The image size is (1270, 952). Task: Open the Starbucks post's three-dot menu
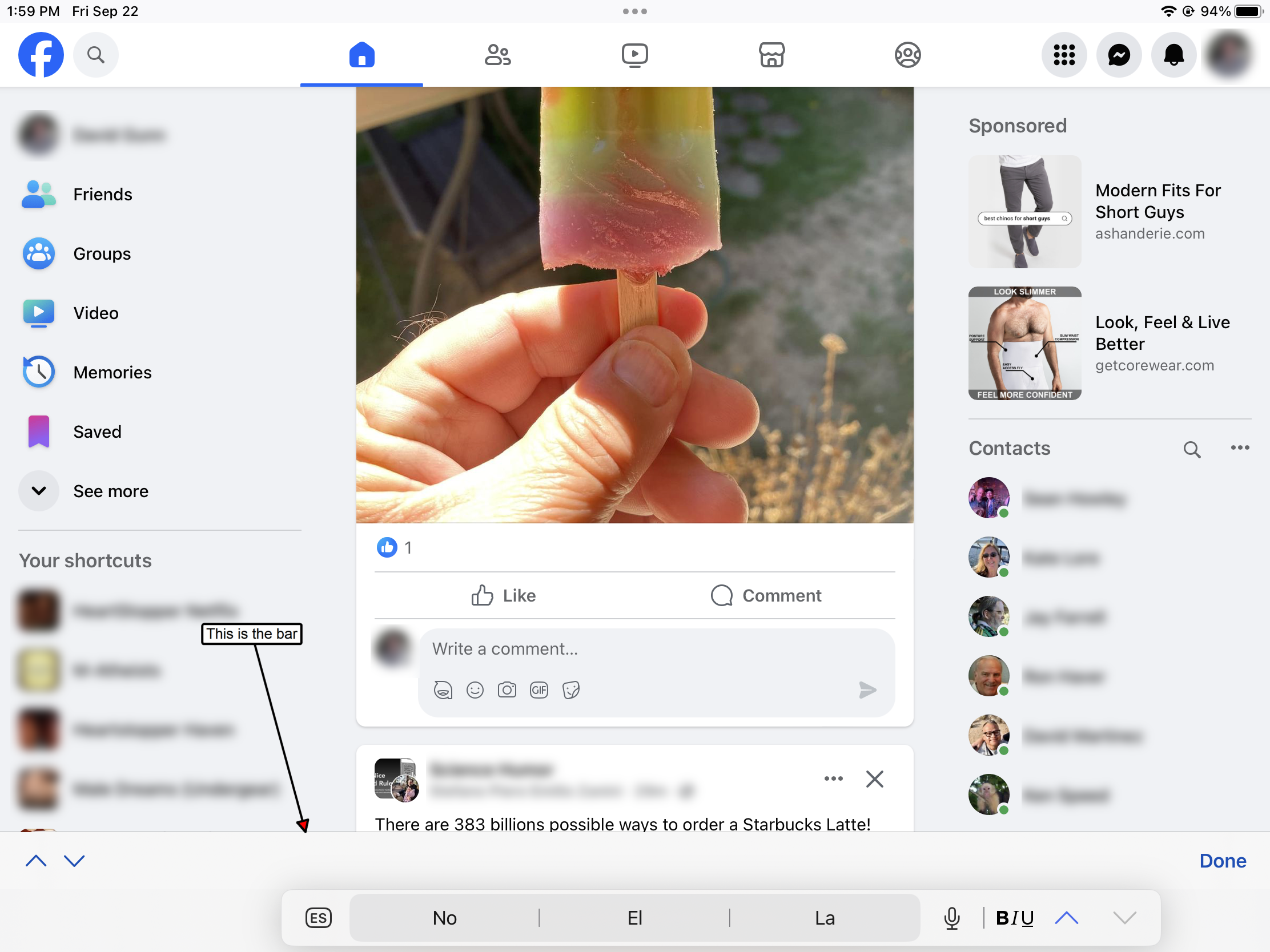[833, 778]
